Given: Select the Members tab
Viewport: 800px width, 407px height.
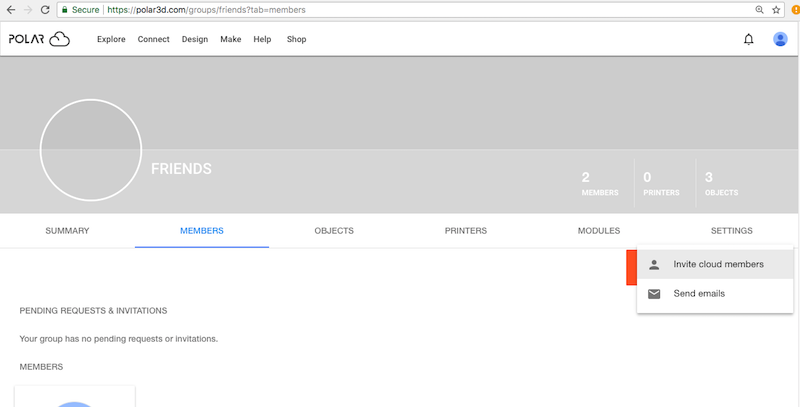Looking at the screenshot, I should [x=202, y=231].
